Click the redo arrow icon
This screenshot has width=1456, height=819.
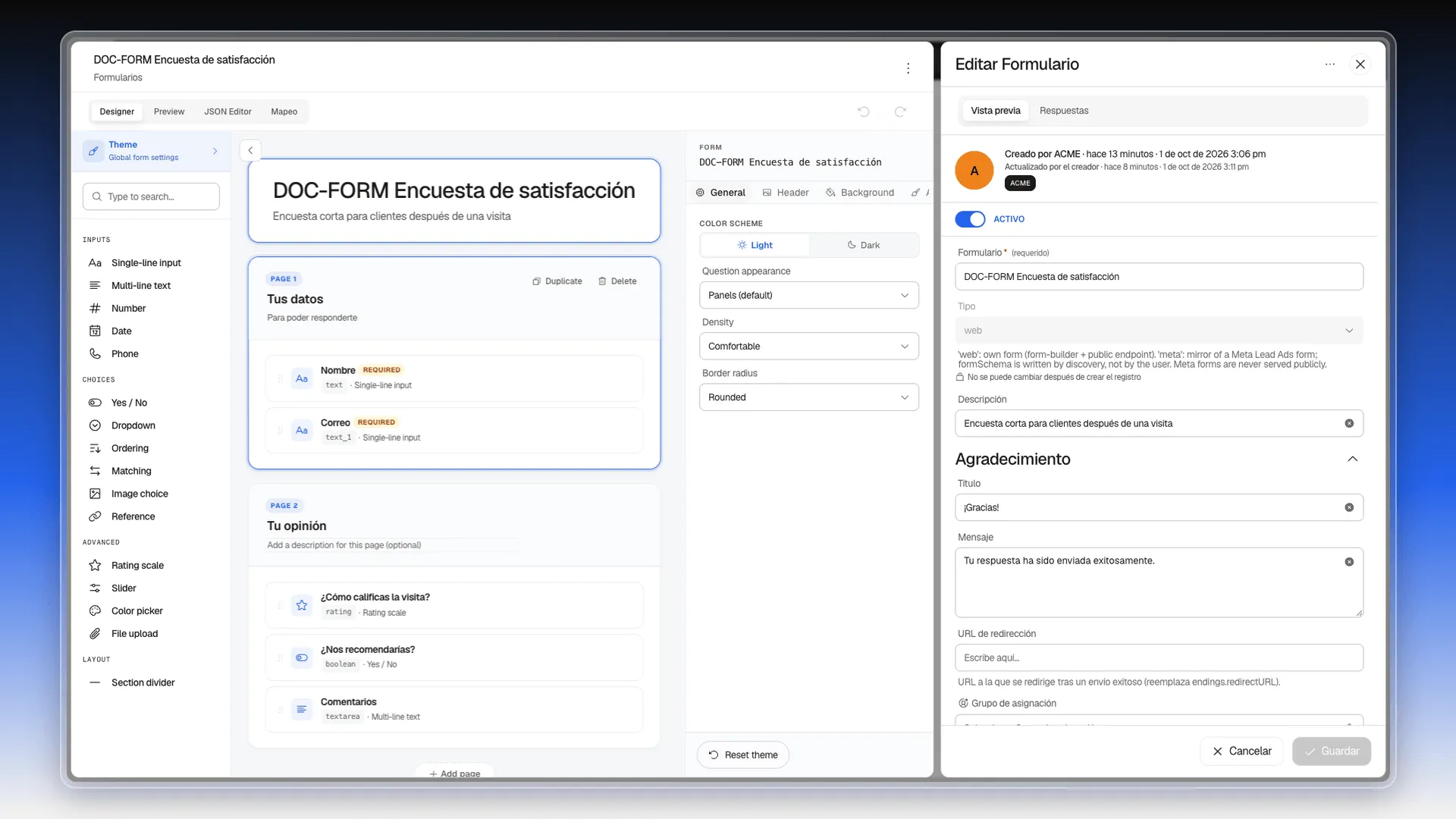coord(900,111)
